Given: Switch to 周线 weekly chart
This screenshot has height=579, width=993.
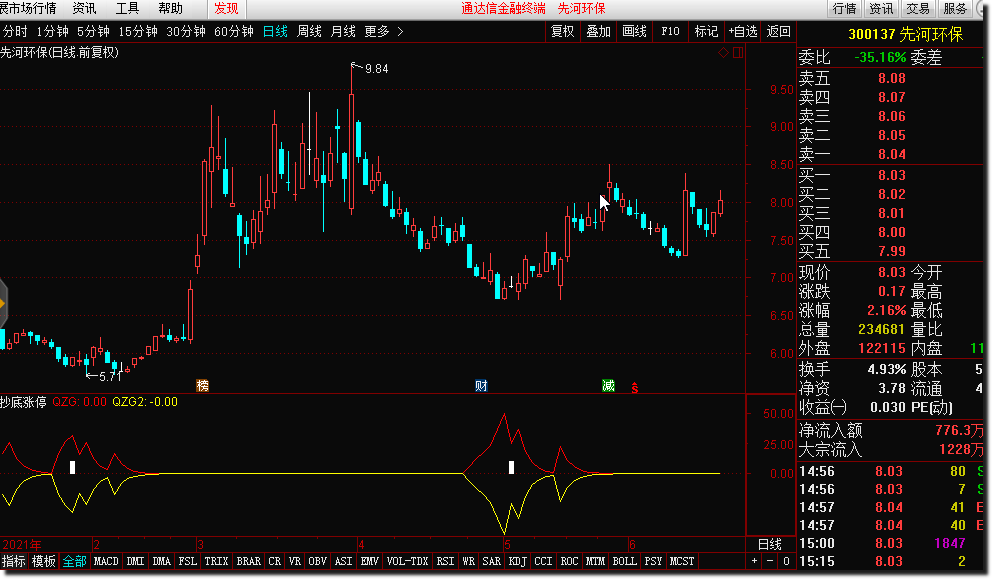Looking at the screenshot, I should pos(310,31).
